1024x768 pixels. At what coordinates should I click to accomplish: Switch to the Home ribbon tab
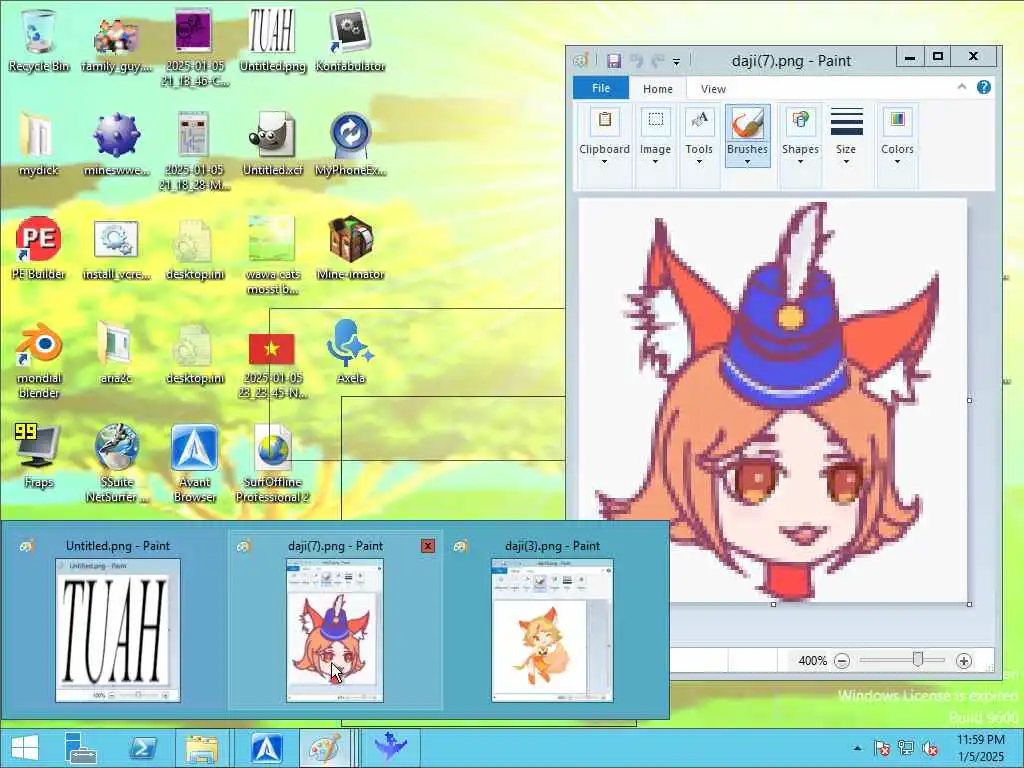[658, 89]
